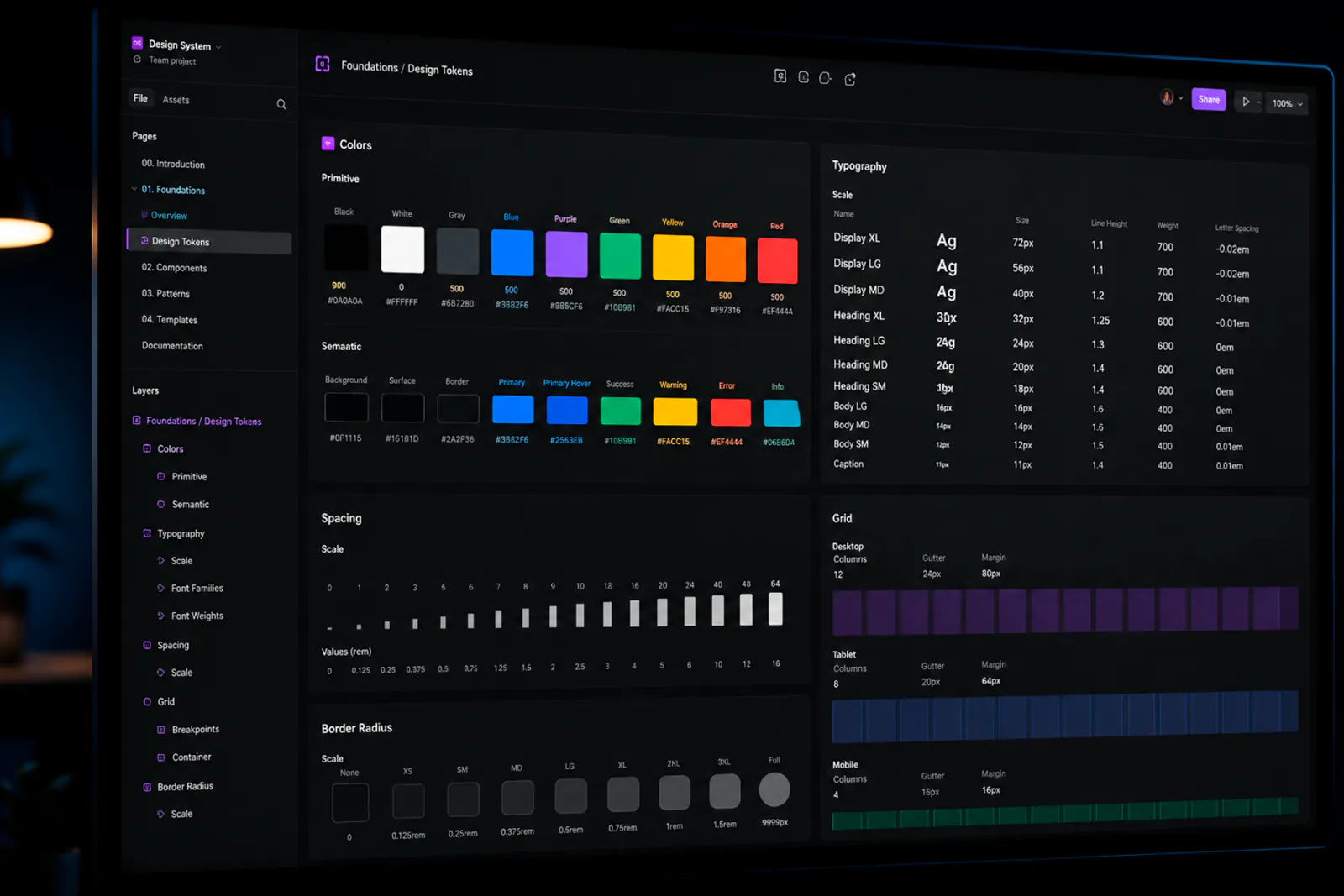Image resolution: width=1344 pixels, height=896 pixels.
Task: Start the prototype with the Play button
Action: click(1246, 102)
